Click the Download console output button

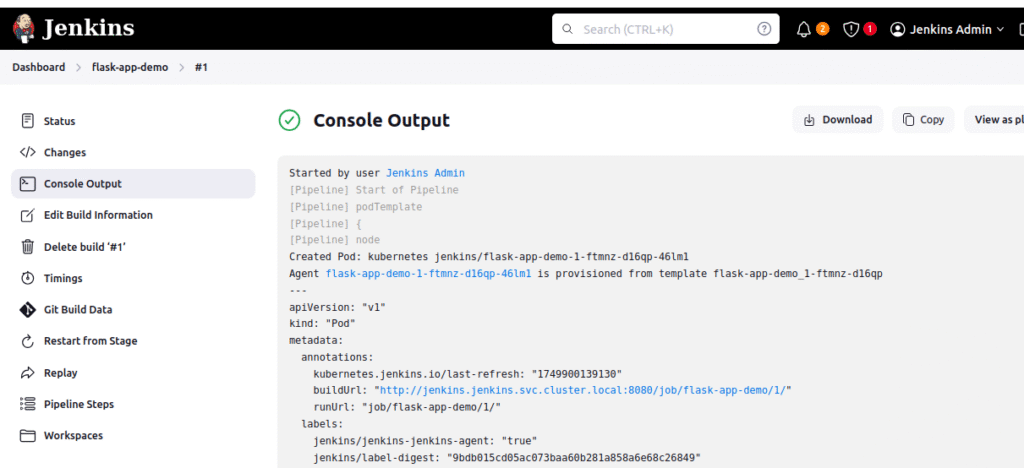click(838, 119)
